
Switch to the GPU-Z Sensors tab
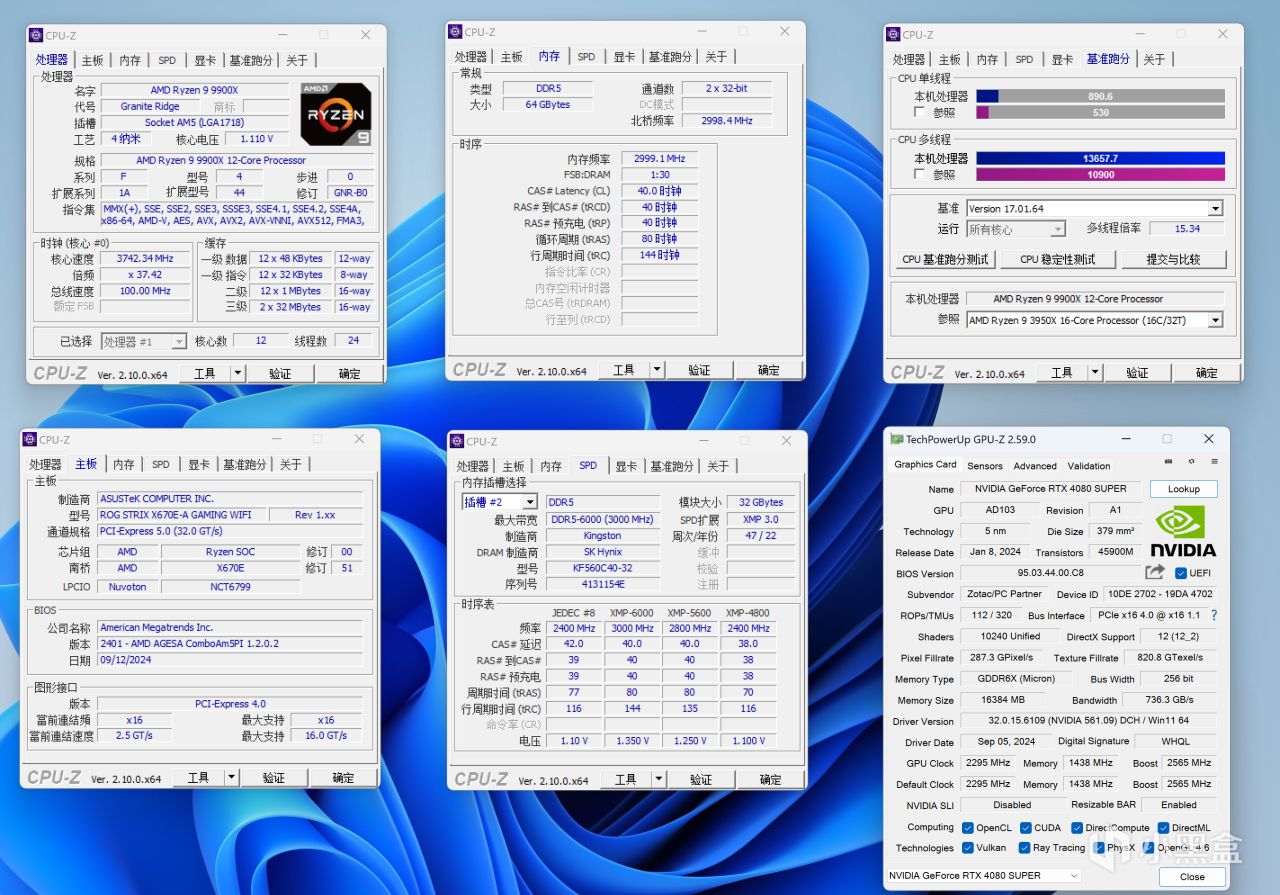coord(984,466)
